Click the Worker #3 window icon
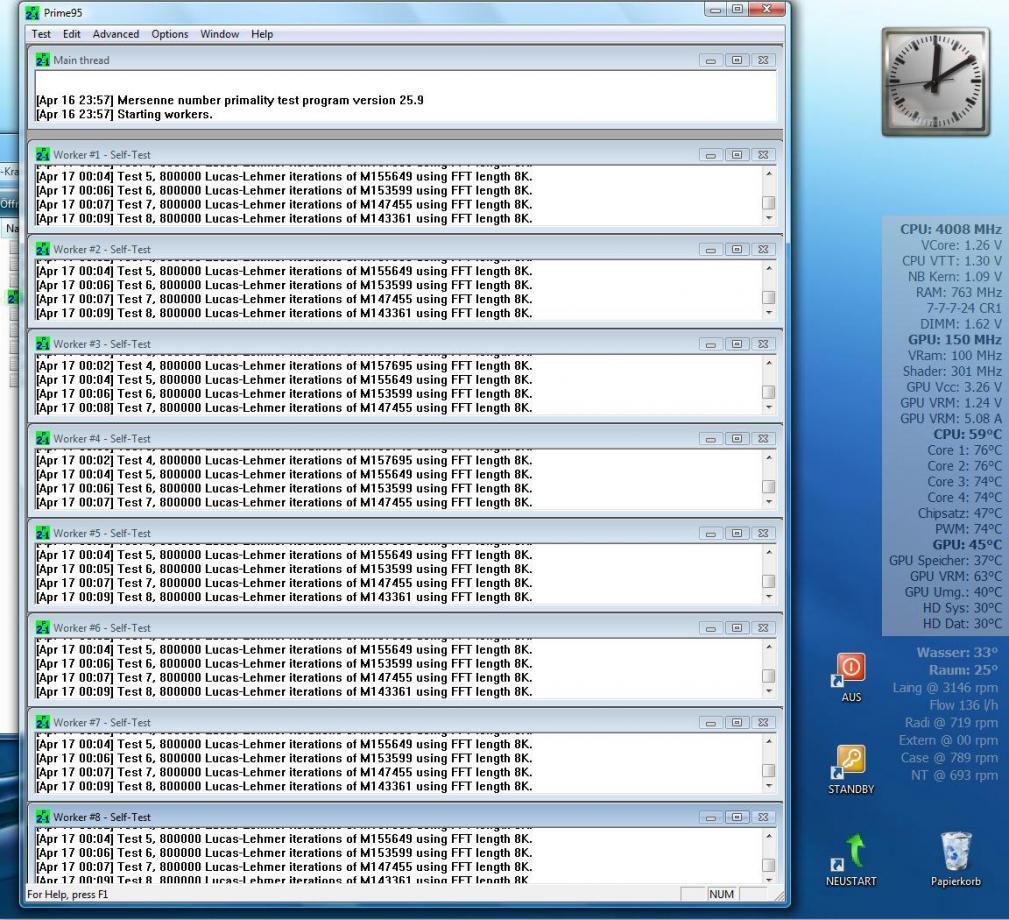 (x=42, y=344)
